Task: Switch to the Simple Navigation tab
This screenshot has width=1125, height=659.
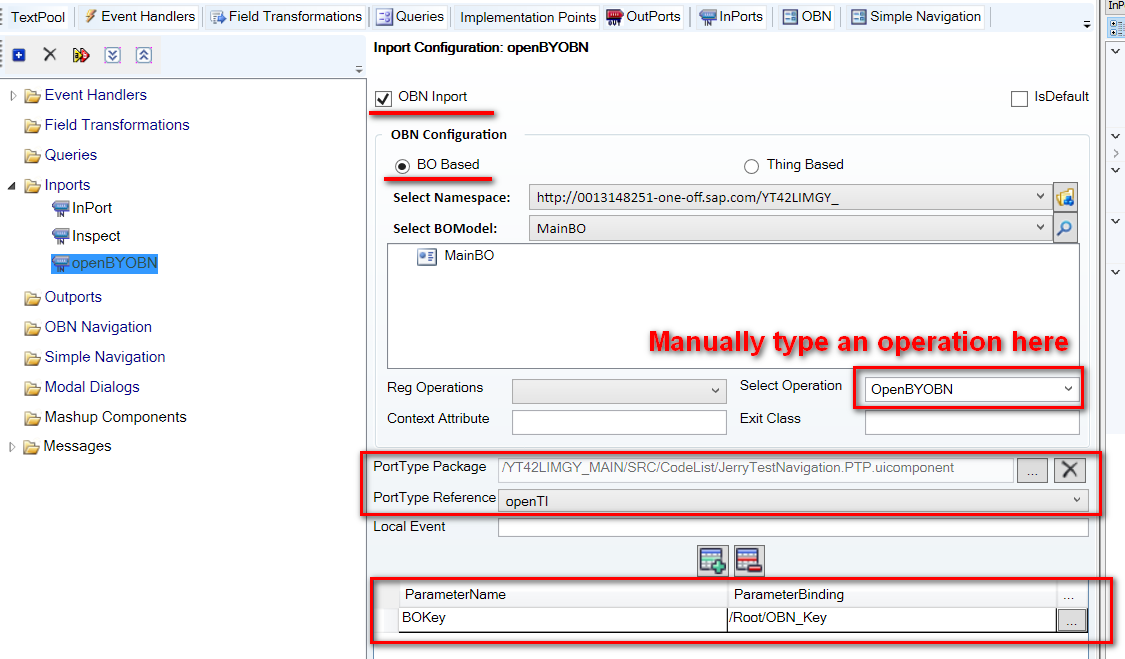Action: 916,17
